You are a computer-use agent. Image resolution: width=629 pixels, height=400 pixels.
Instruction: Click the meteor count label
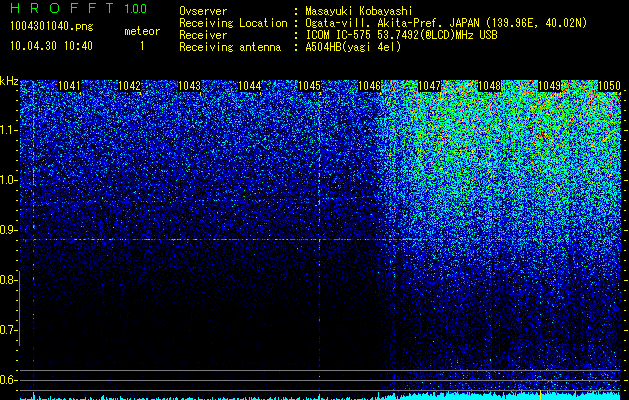142,31
